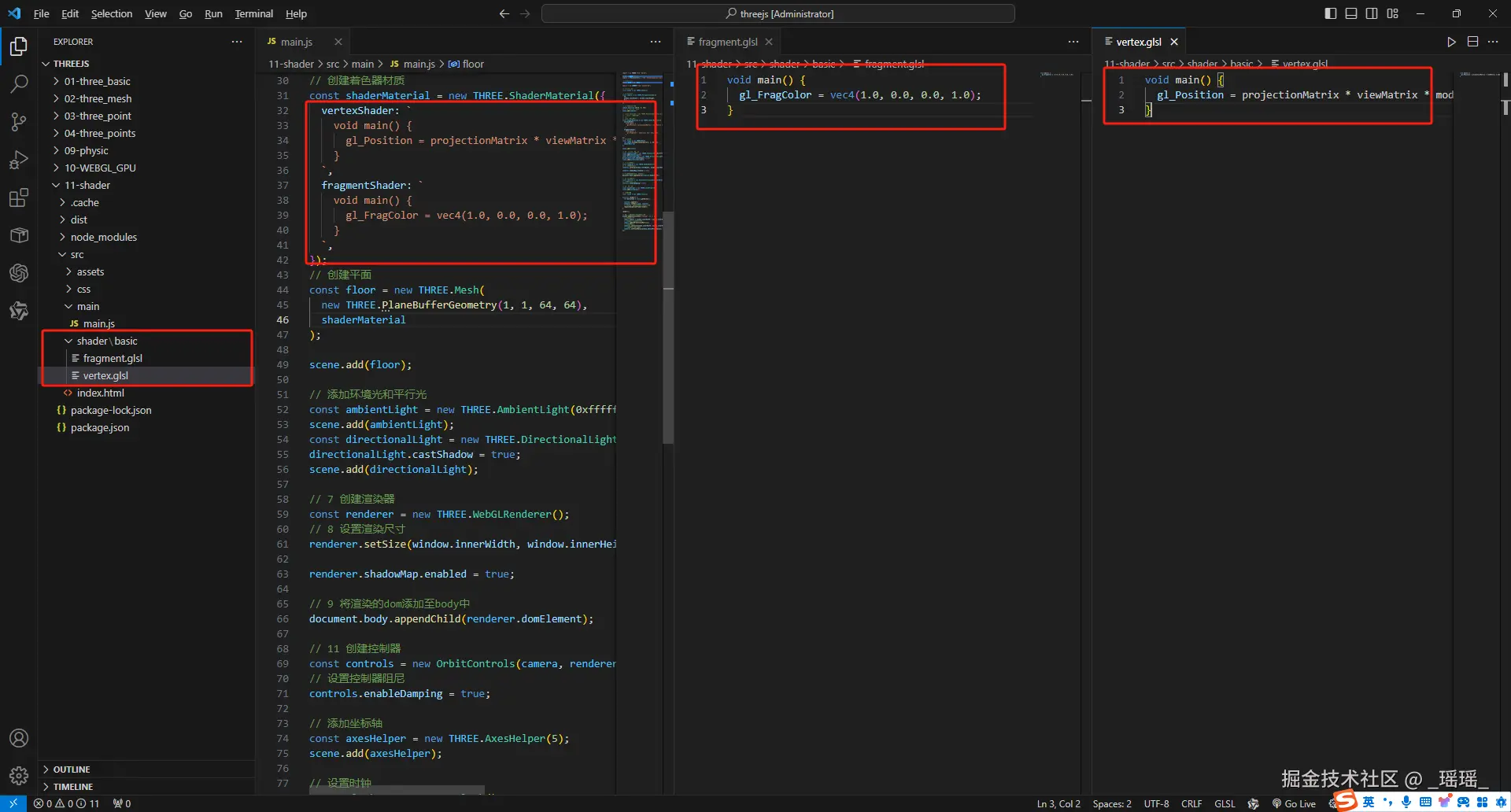This screenshot has height=812, width=1511.
Task: Open the Terminal menu
Action: coord(253,13)
